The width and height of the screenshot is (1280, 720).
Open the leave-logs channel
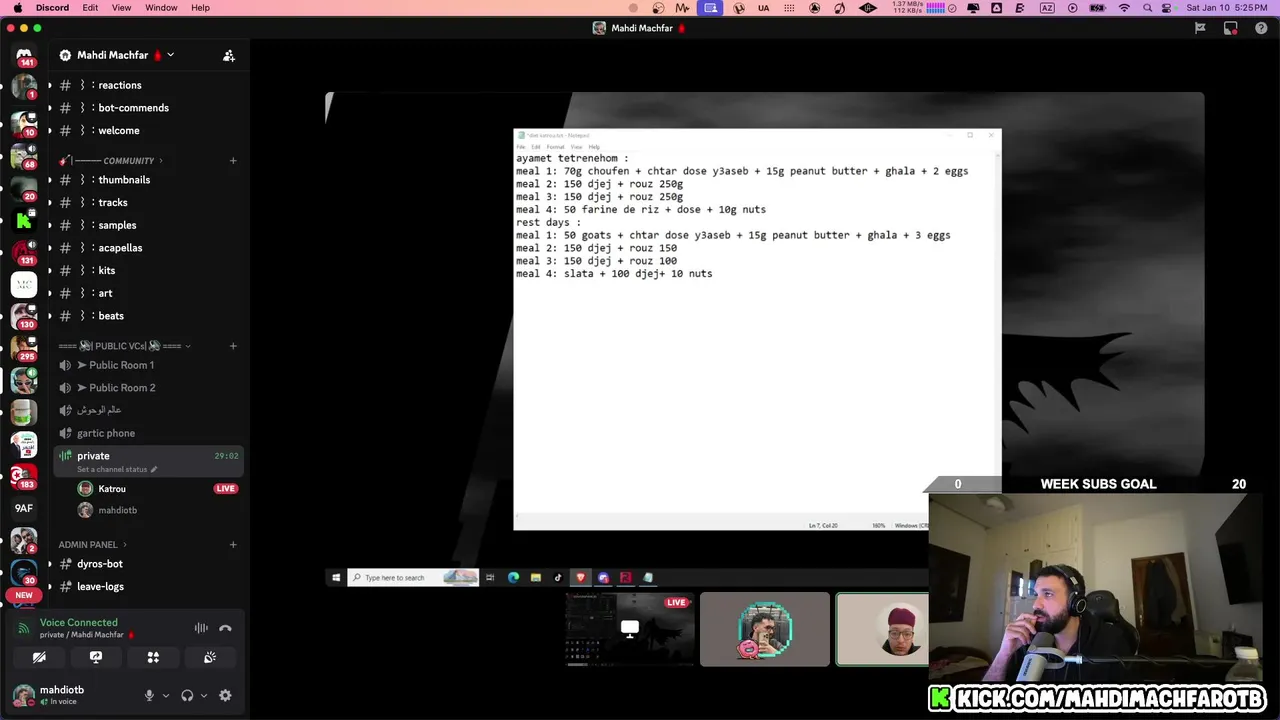coord(148,587)
